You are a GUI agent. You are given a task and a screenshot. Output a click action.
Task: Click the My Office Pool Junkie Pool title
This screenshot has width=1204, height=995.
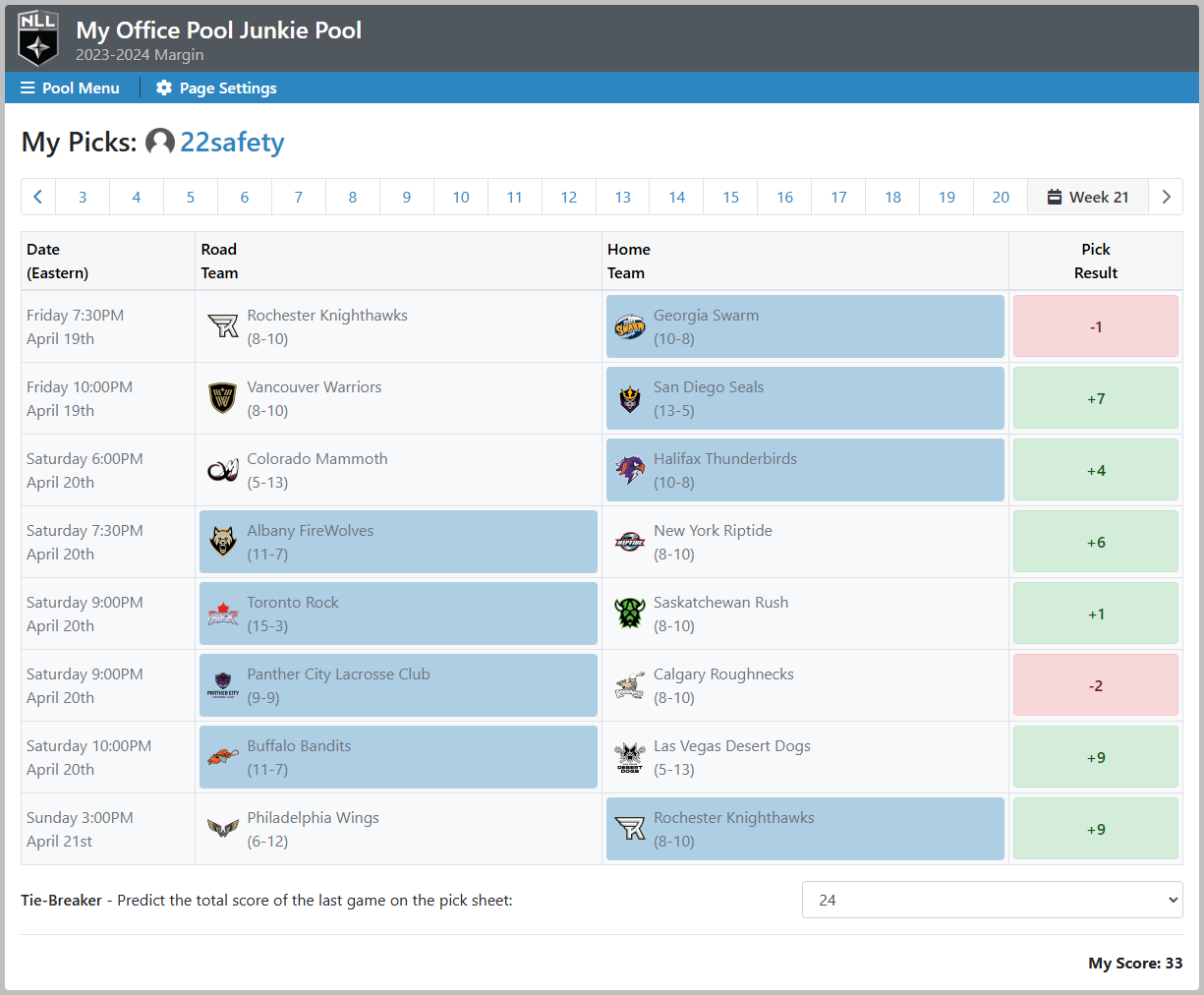pyautogui.click(x=219, y=30)
